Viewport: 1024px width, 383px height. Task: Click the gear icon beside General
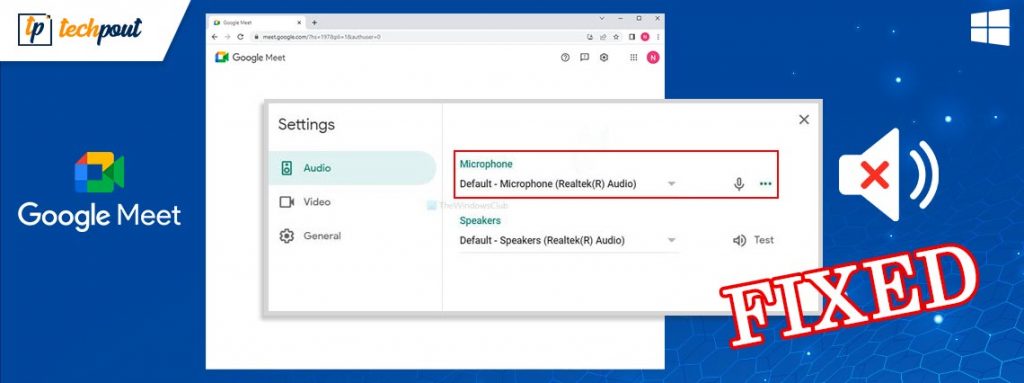[x=287, y=236]
